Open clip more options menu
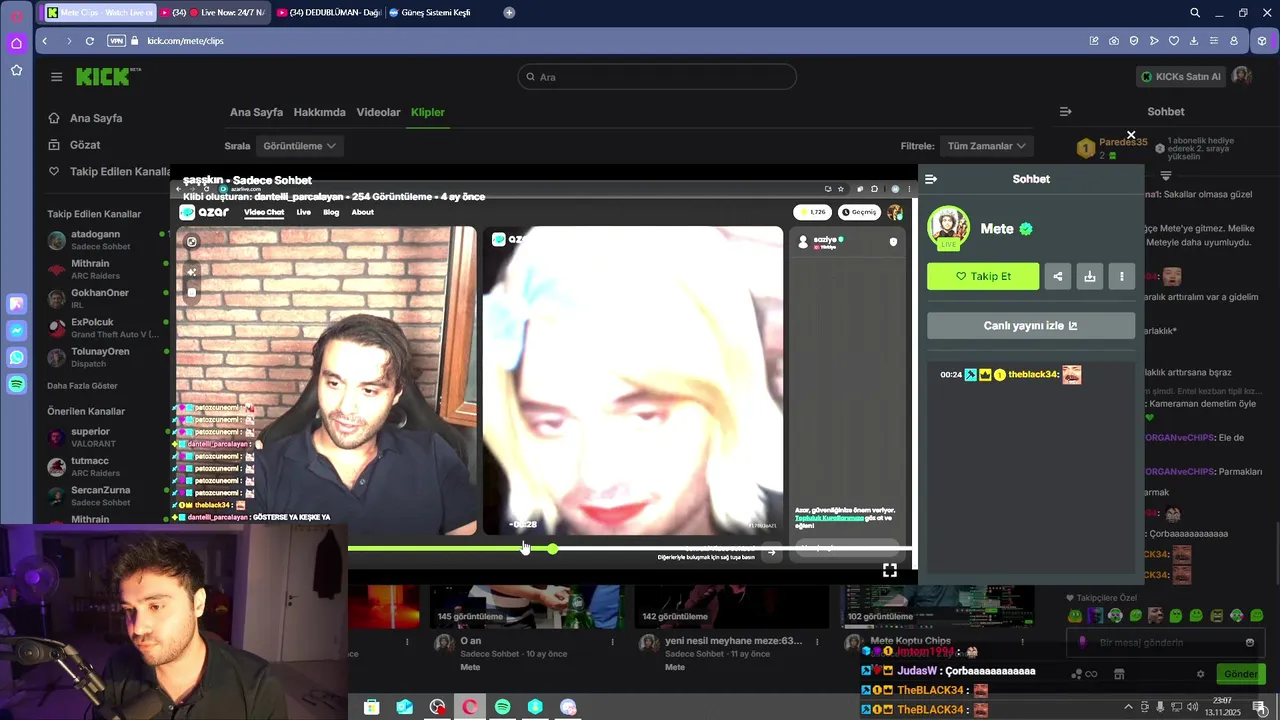The width and height of the screenshot is (1280, 720). click(x=1122, y=276)
